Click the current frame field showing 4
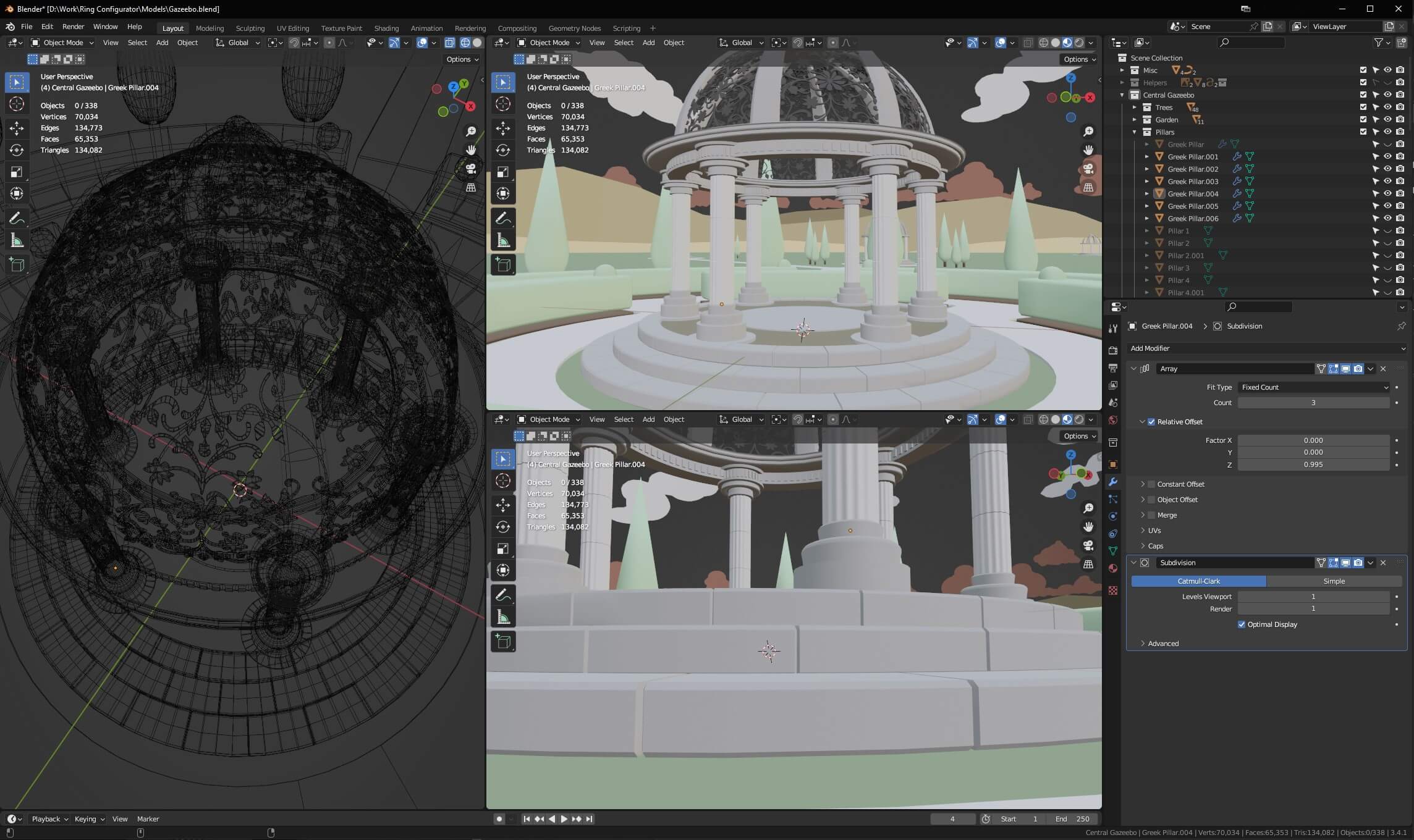The image size is (1414, 840). click(952, 819)
